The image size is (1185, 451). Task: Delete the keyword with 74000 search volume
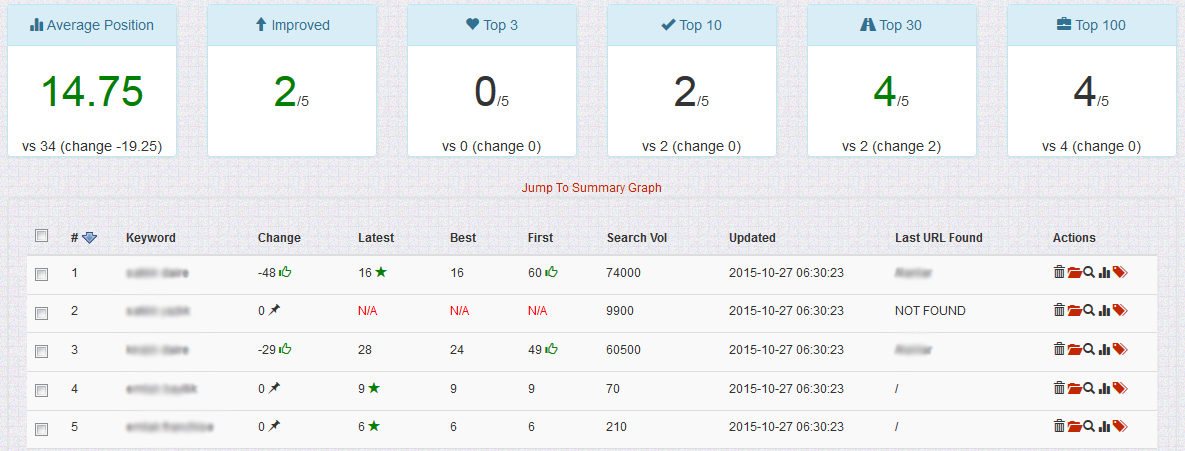tap(1059, 272)
